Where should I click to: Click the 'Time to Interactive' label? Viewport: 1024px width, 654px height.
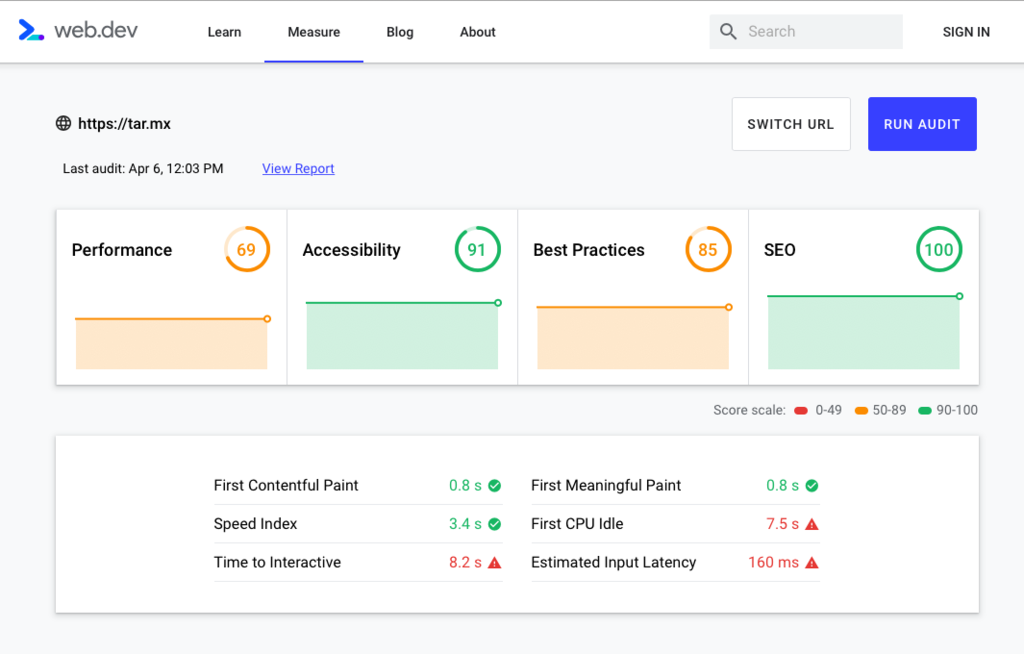click(x=278, y=563)
